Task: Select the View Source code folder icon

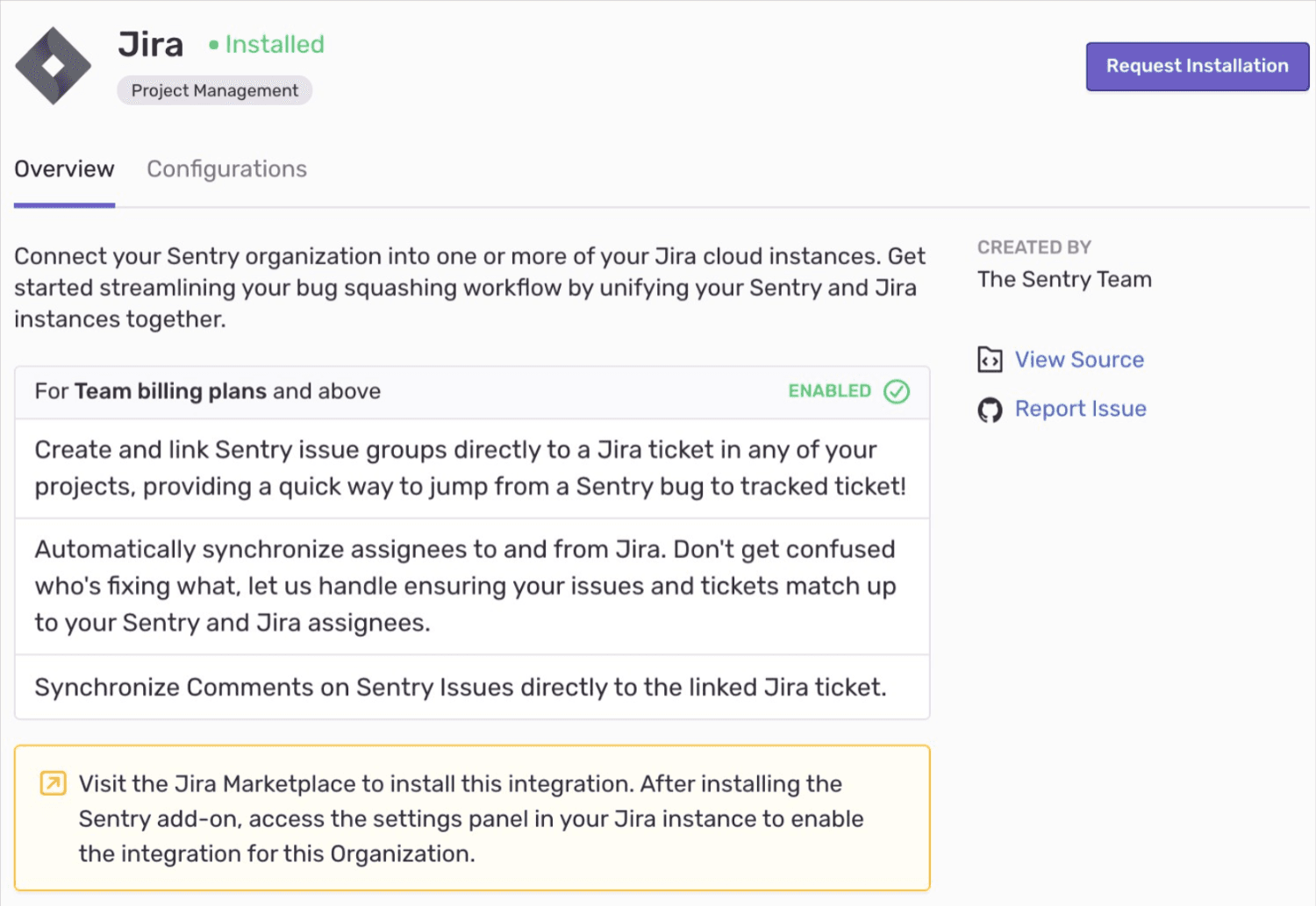Action: 990,360
